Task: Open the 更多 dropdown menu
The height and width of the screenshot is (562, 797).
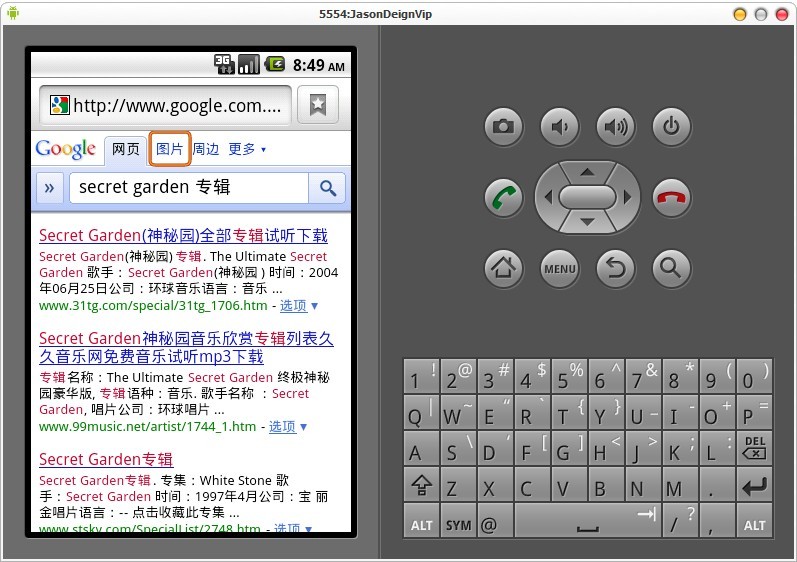Action: (x=247, y=149)
